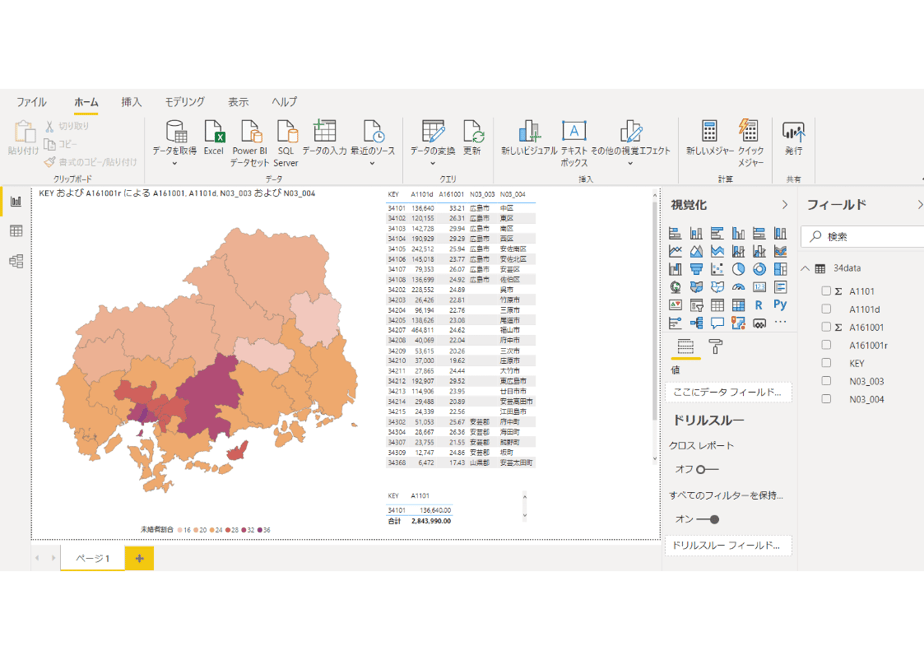The width and height of the screenshot is (924, 660).
Task: Select the R script visual icon
Action: [759, 305]
